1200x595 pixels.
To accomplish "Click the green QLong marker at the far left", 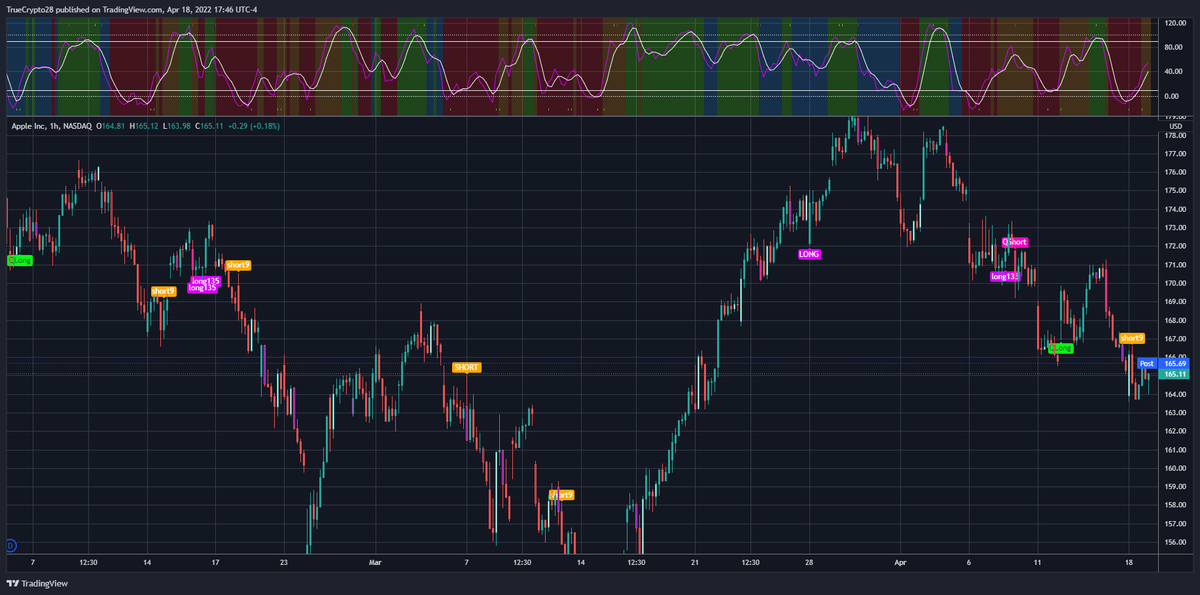I will 18,260.
